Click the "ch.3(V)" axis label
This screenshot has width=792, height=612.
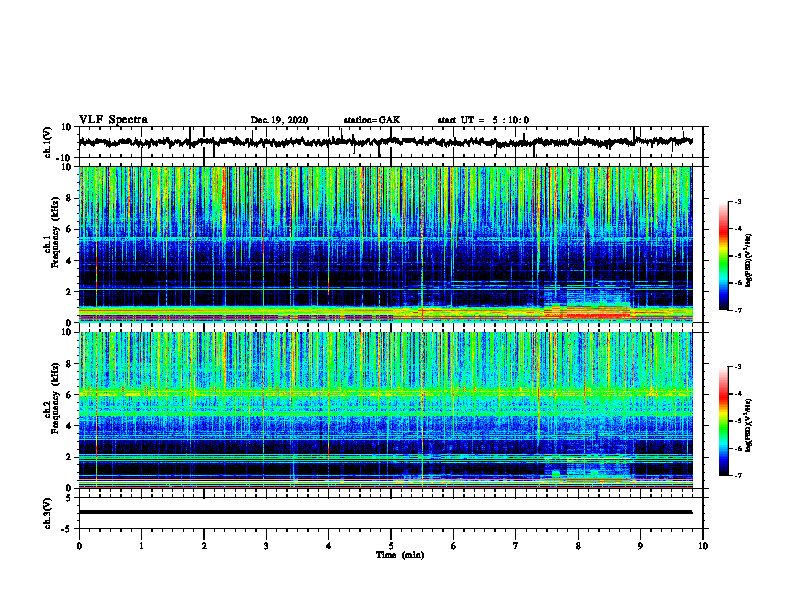[x=48, y=513]
